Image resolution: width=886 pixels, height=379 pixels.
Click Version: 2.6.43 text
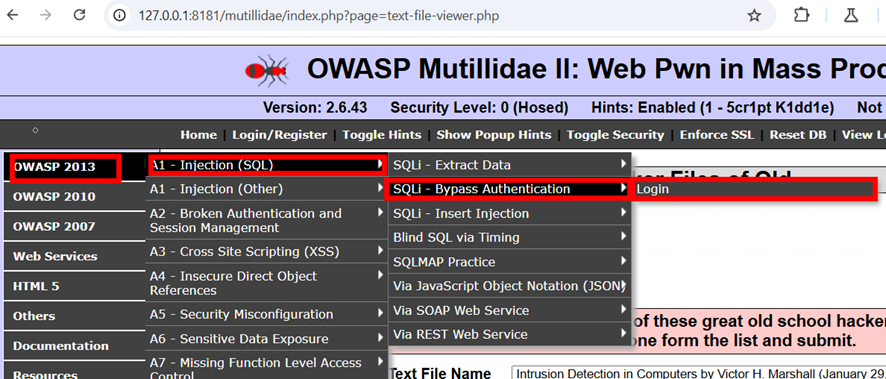coord(315,107)
